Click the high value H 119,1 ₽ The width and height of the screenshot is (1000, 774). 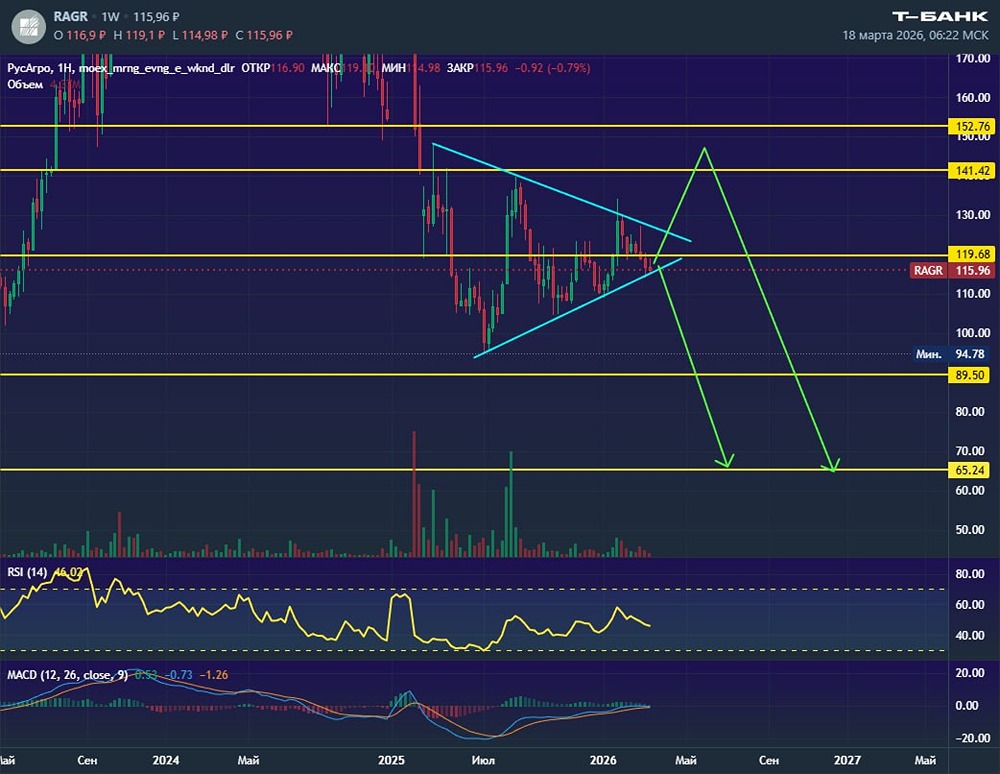[140, 35]
